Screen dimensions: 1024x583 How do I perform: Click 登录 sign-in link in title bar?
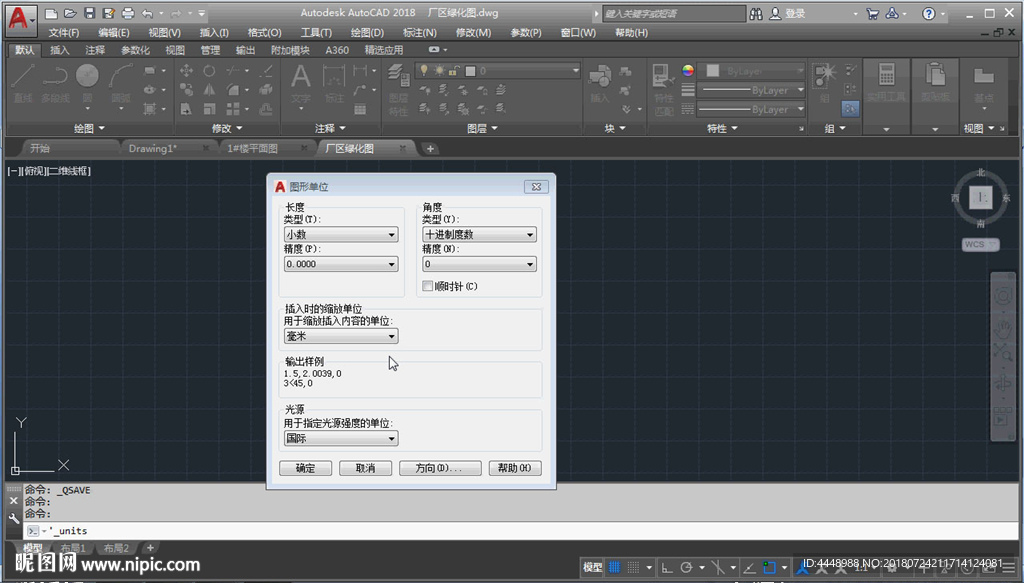795,13
